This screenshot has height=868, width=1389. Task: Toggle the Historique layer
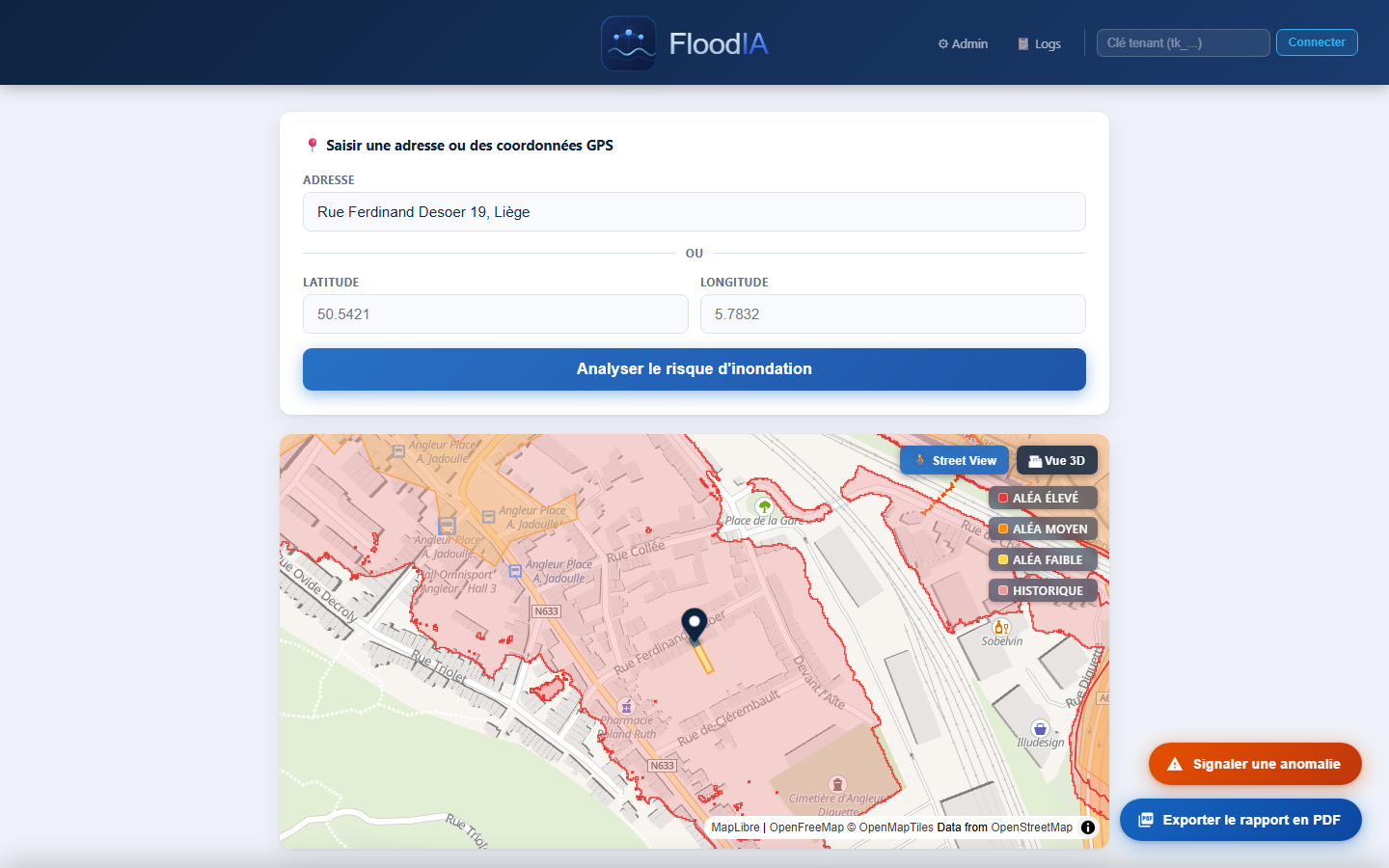[1043, 590]
